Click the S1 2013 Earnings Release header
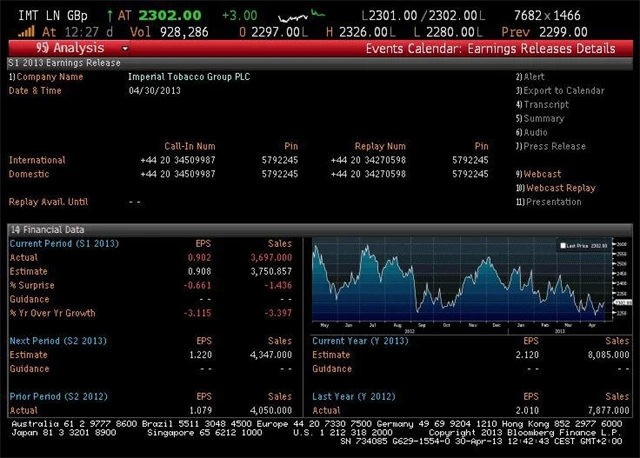Image resolution: width=640 pixels, height=458 pixels. pos(320,63)
